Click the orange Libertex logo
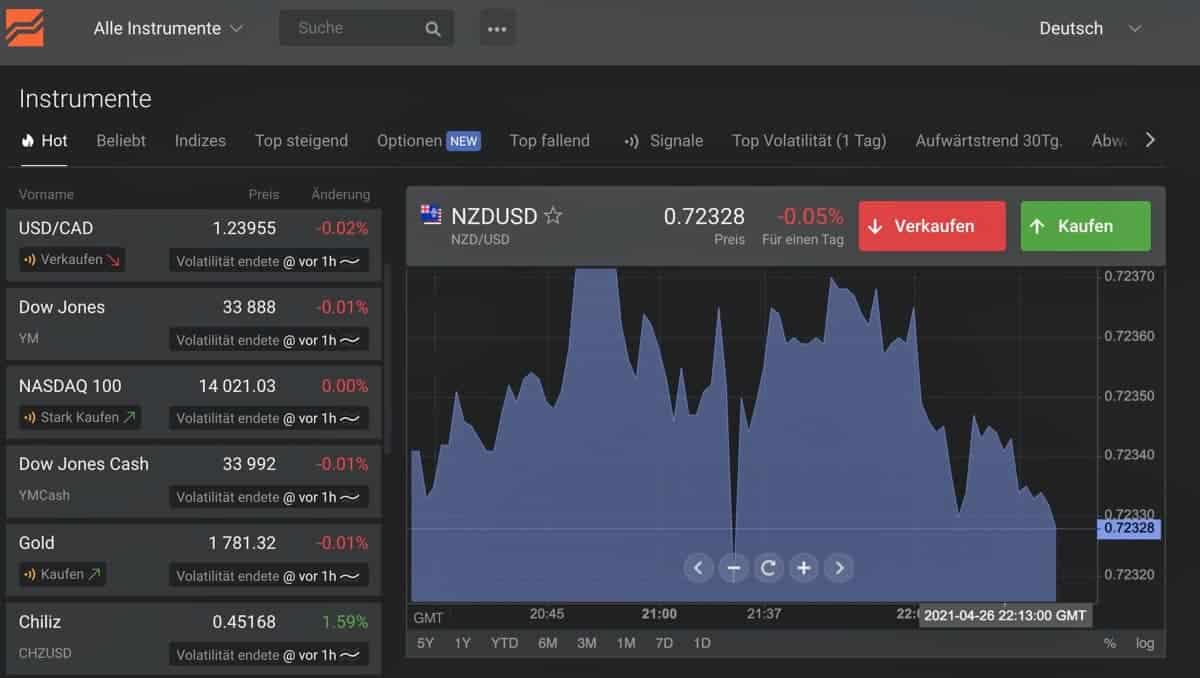 (x=25, y=27)
